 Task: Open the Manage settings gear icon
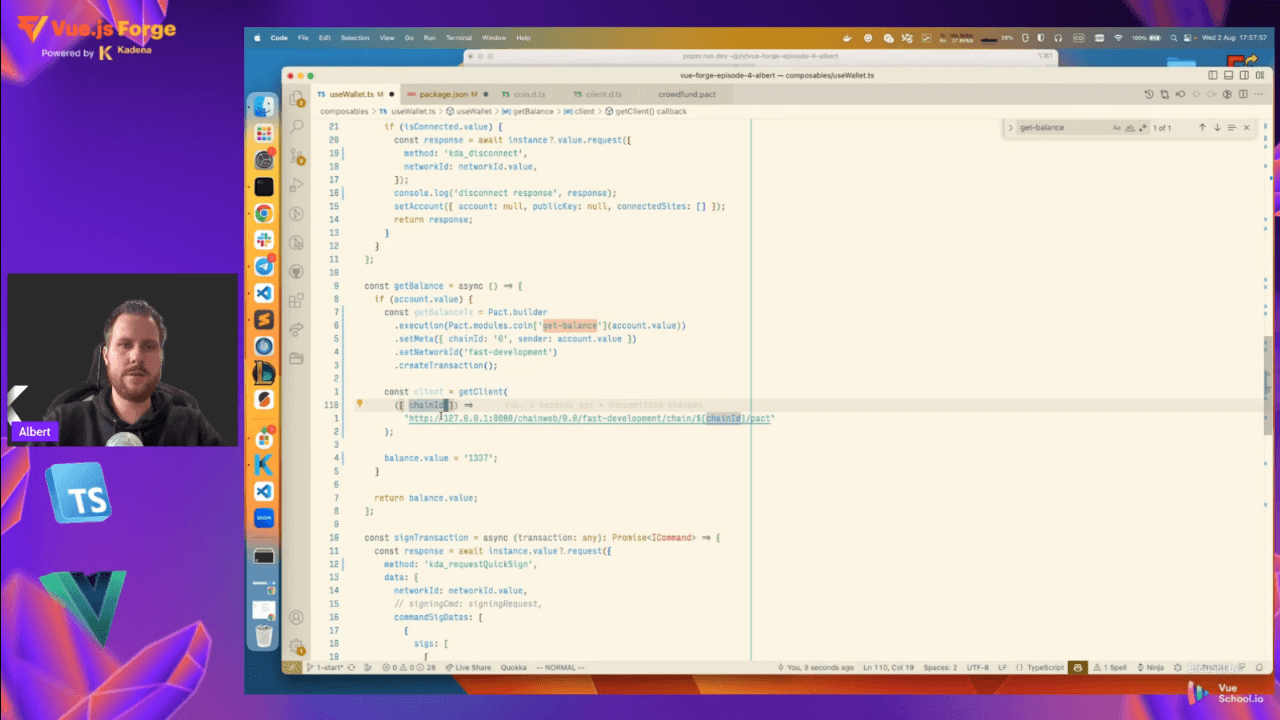[296, 647]
